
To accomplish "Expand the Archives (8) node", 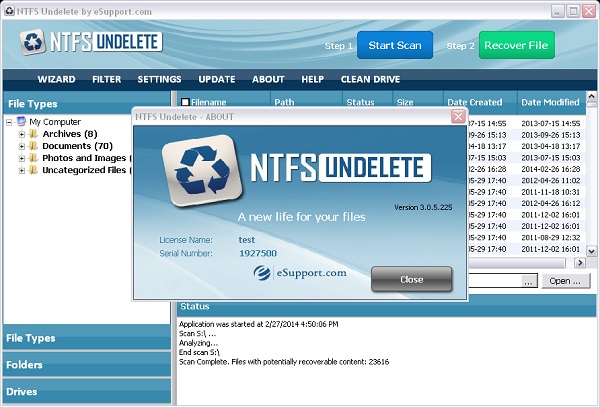I will coord(22,134).
